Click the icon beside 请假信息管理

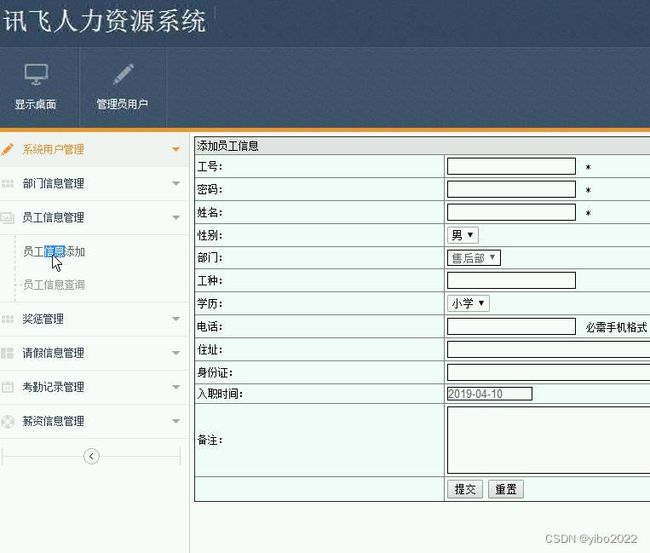tap(7, 353)
